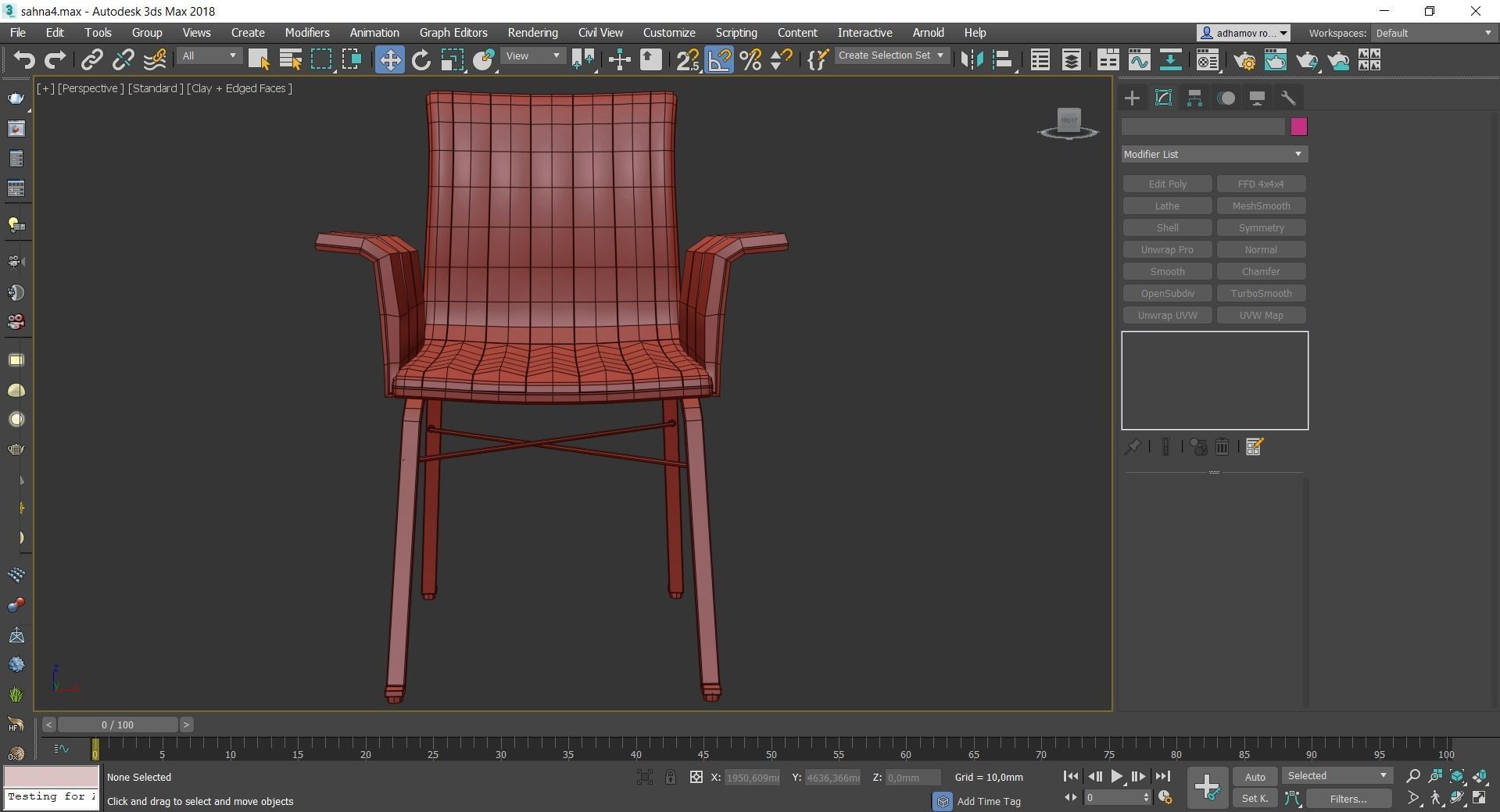Select the Select and Link tool
This screenshot has width=1500, height=812.
coord(92,59)
